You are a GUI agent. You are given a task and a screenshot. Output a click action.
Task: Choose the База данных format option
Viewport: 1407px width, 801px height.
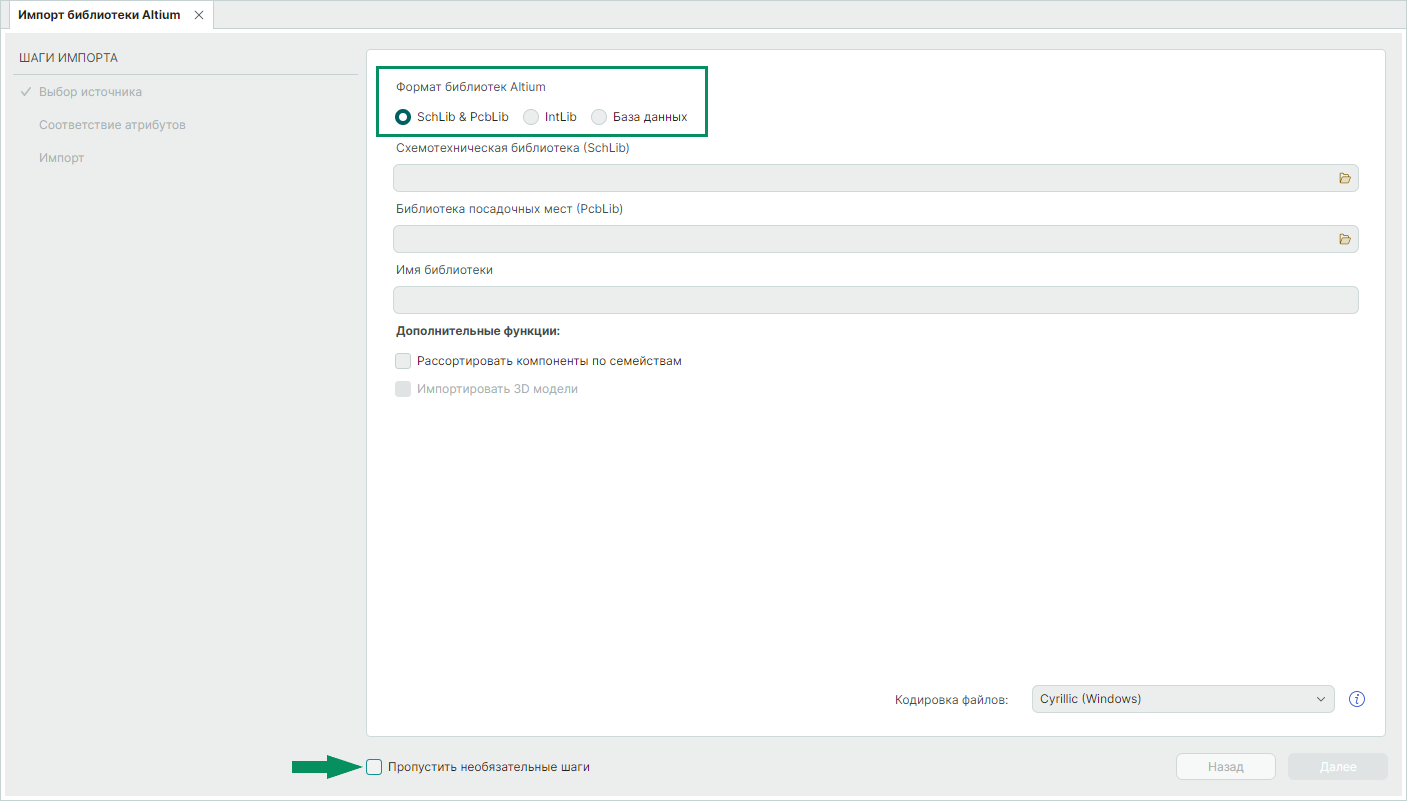pyautogui.click(x=599, y=117)
